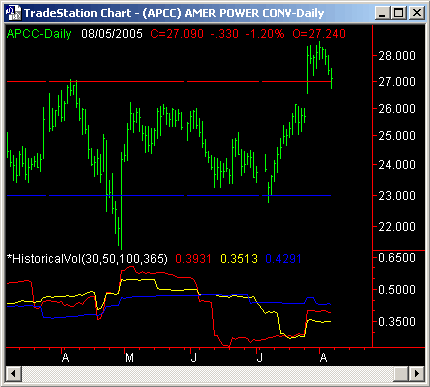Viewport: 430px width, 387px height.
Task: Select the APCC-Daily symbol label
Action: [x=39, y=34]
